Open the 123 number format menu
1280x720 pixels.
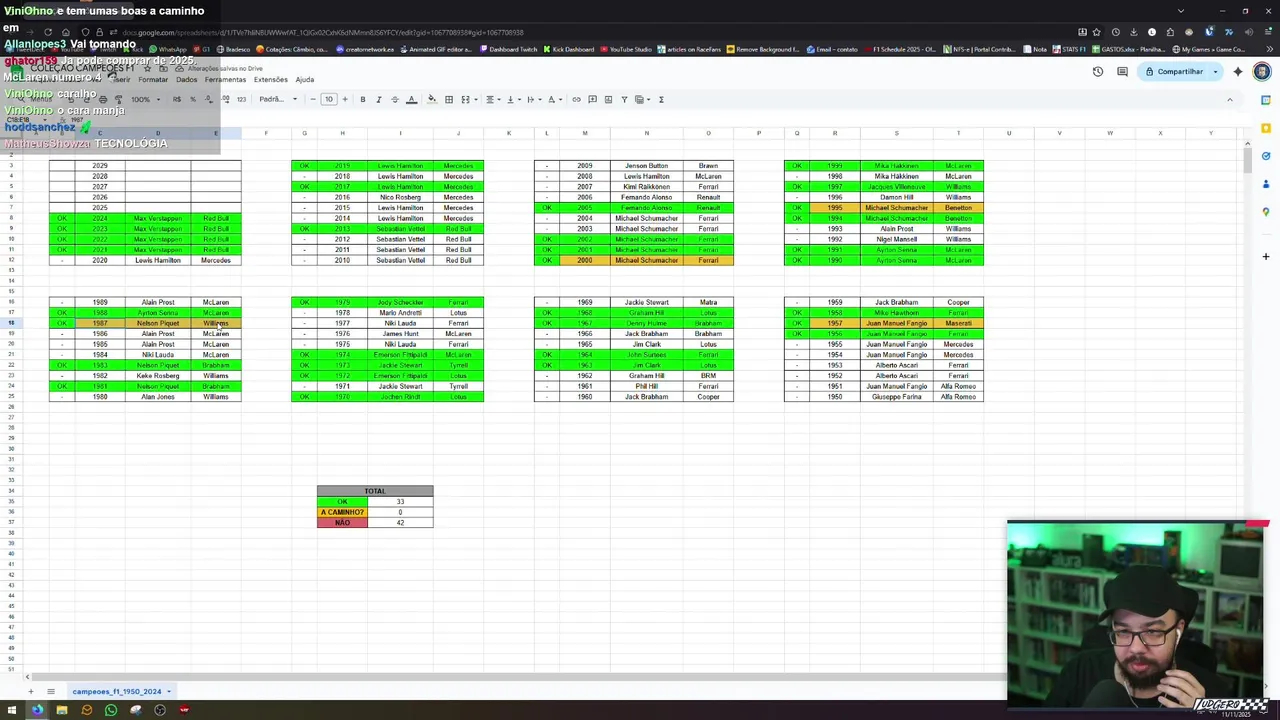241,99
